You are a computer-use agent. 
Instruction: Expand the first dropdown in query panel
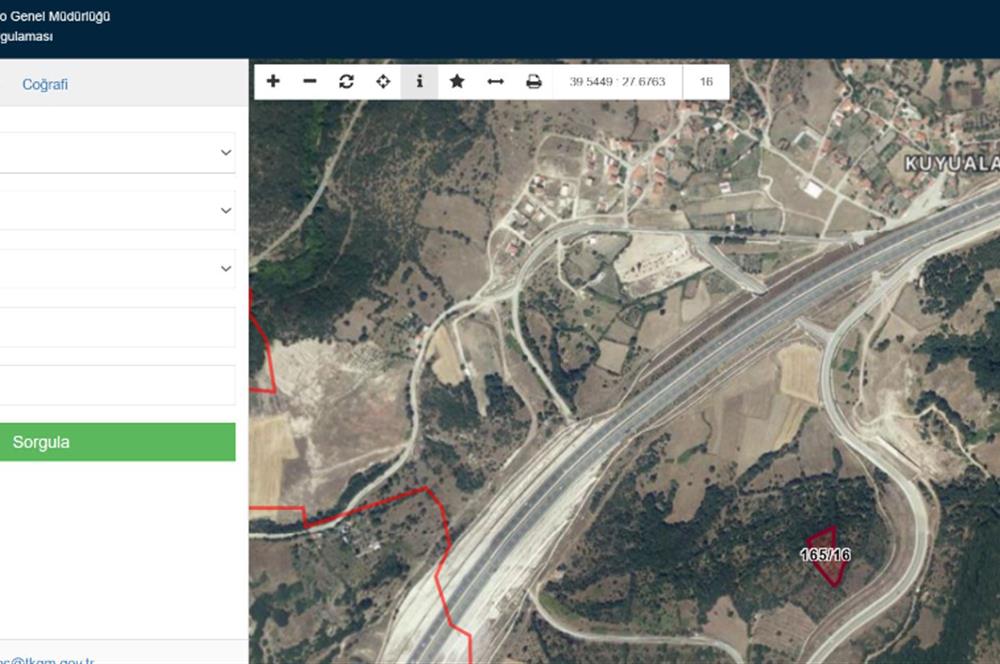pos(117,153)
